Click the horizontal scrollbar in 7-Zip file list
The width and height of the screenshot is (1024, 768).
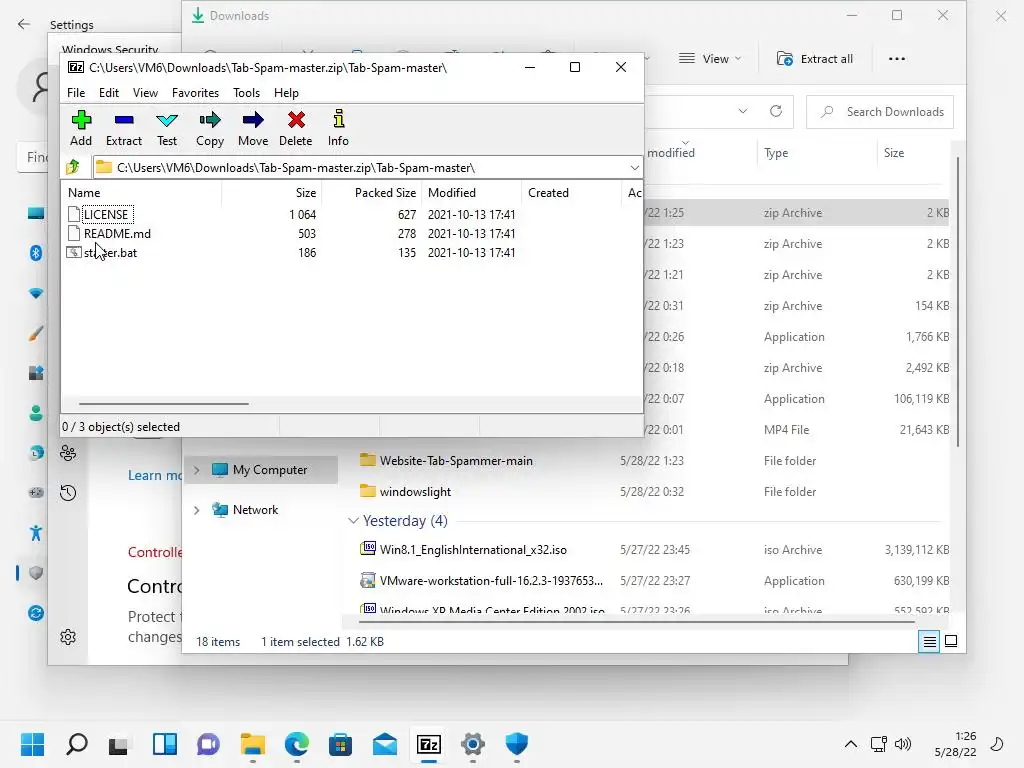point(163,404)
